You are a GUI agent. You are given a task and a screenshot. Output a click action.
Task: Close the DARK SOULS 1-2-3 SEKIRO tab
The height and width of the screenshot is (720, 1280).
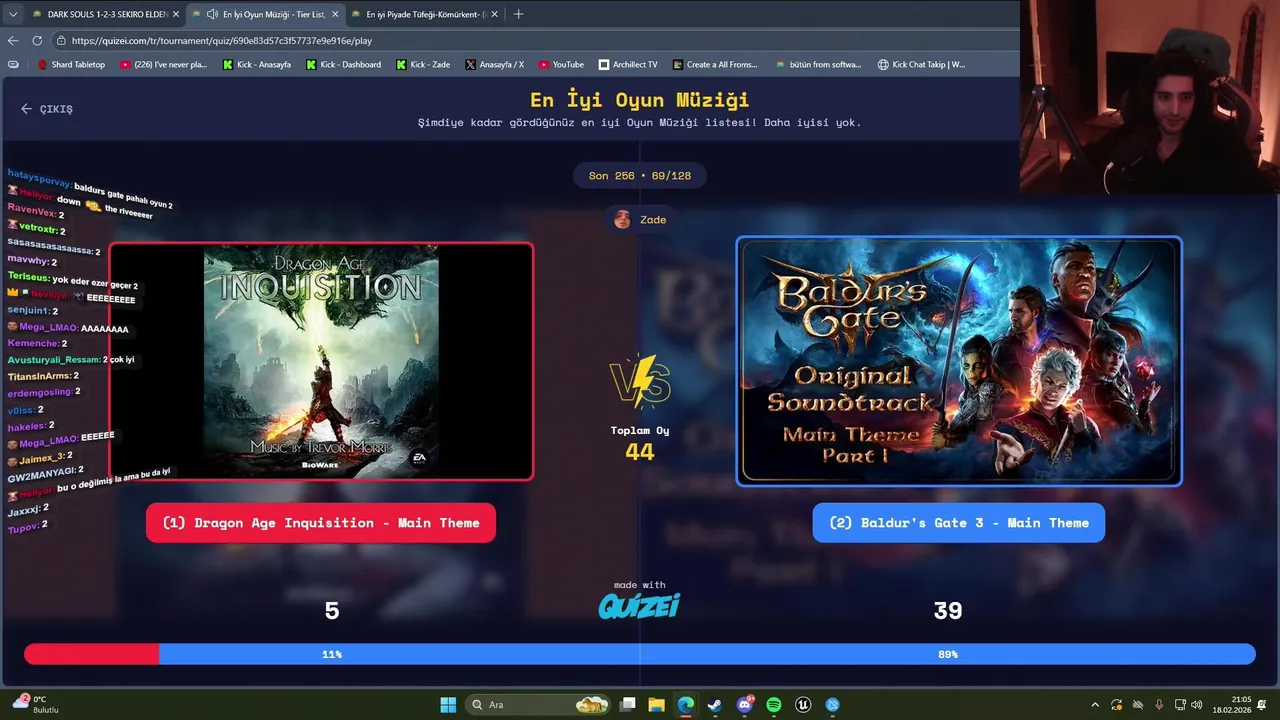(x=176, y=14)
